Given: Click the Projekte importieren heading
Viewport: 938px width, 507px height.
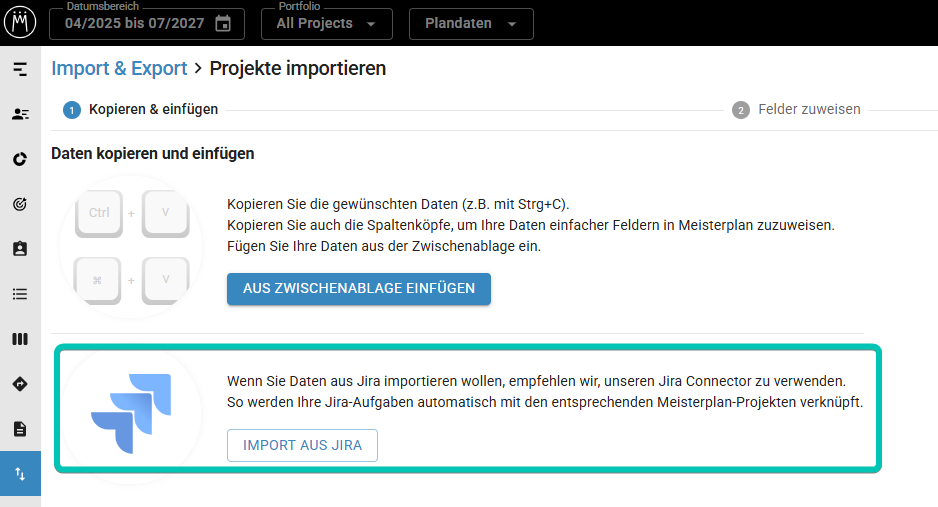Looking at the screenshot, I should pyautogui.click(x=298, y=68).
